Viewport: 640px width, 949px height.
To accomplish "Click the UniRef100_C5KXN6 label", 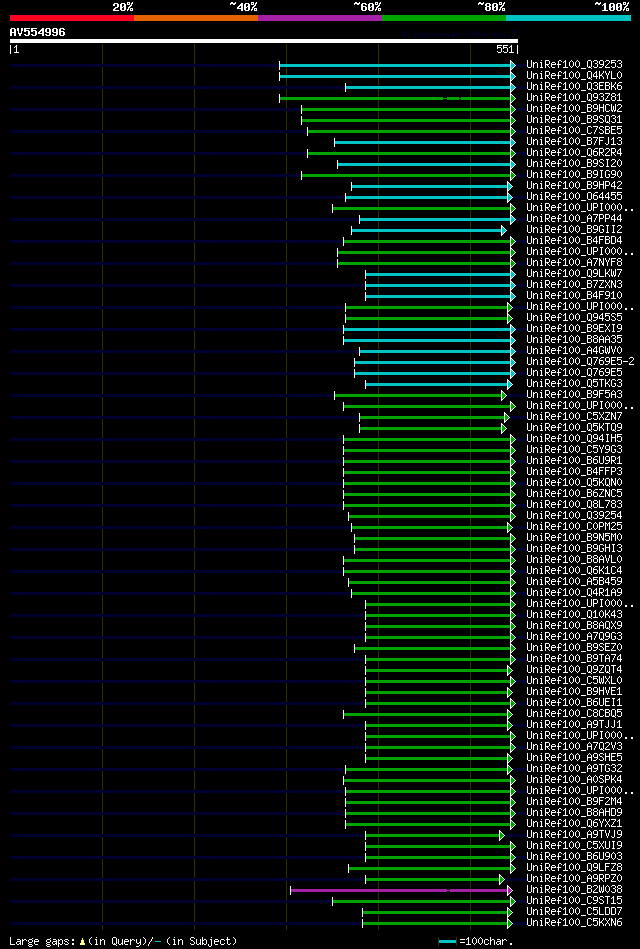I will [575, 923].
